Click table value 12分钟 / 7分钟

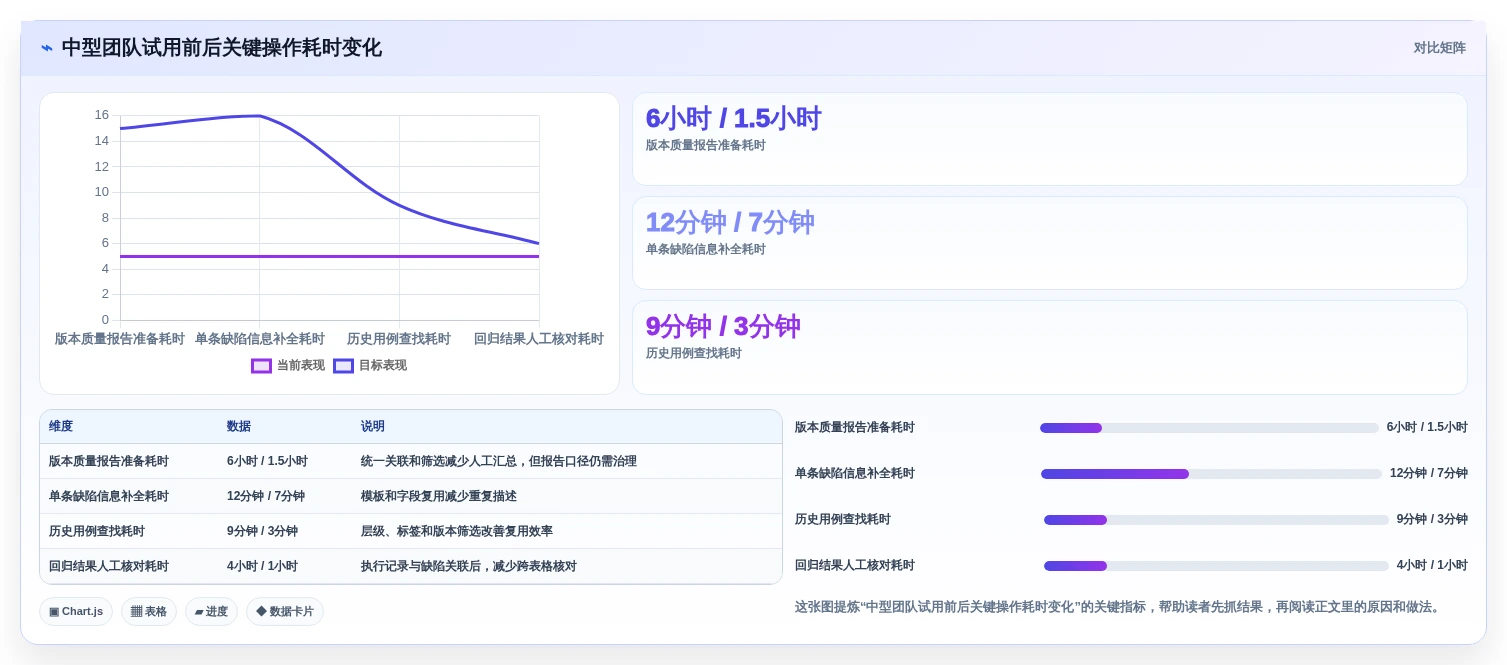pyautogui.click(x=266, y=496)
